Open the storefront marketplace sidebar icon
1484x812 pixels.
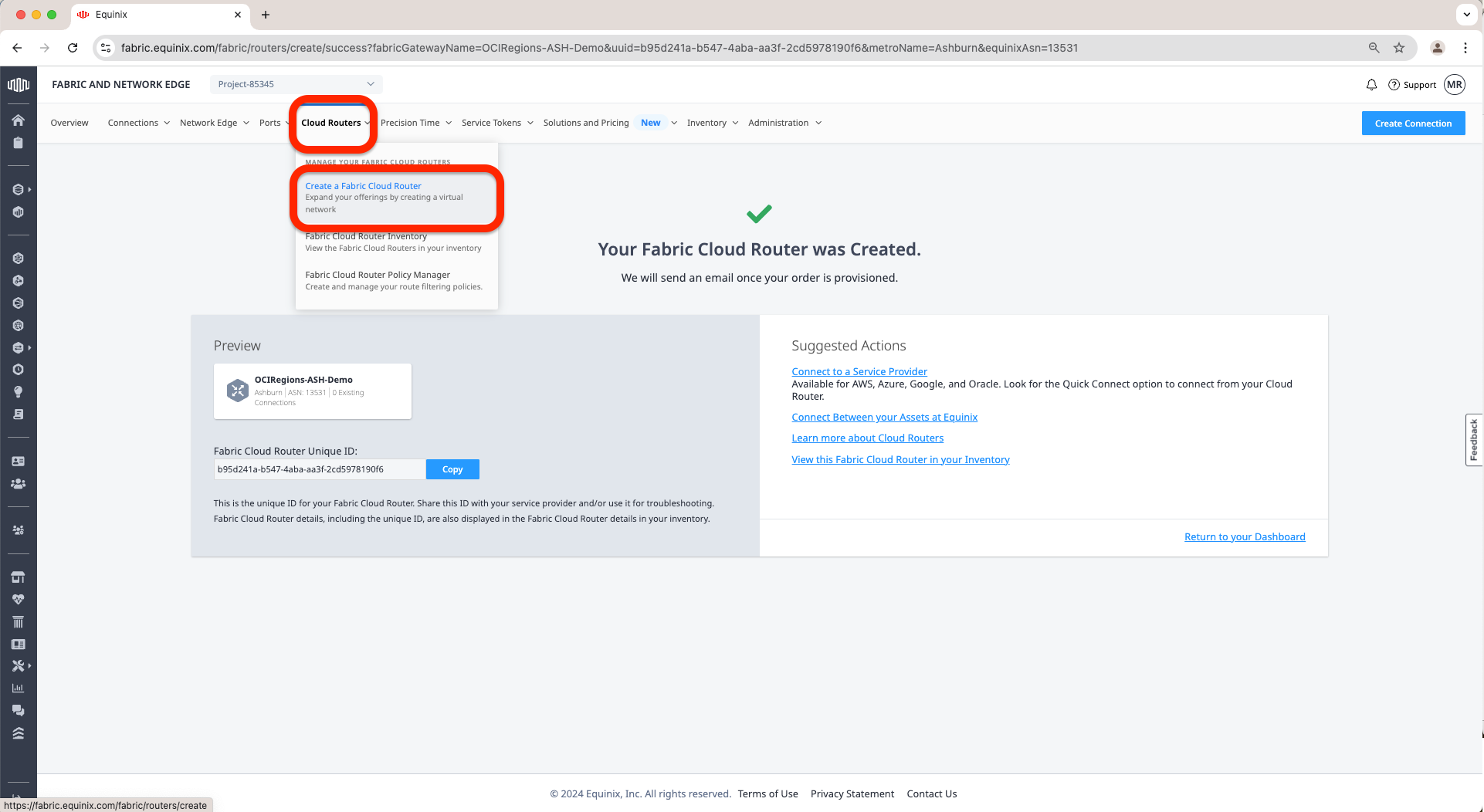tap(19, 577)
